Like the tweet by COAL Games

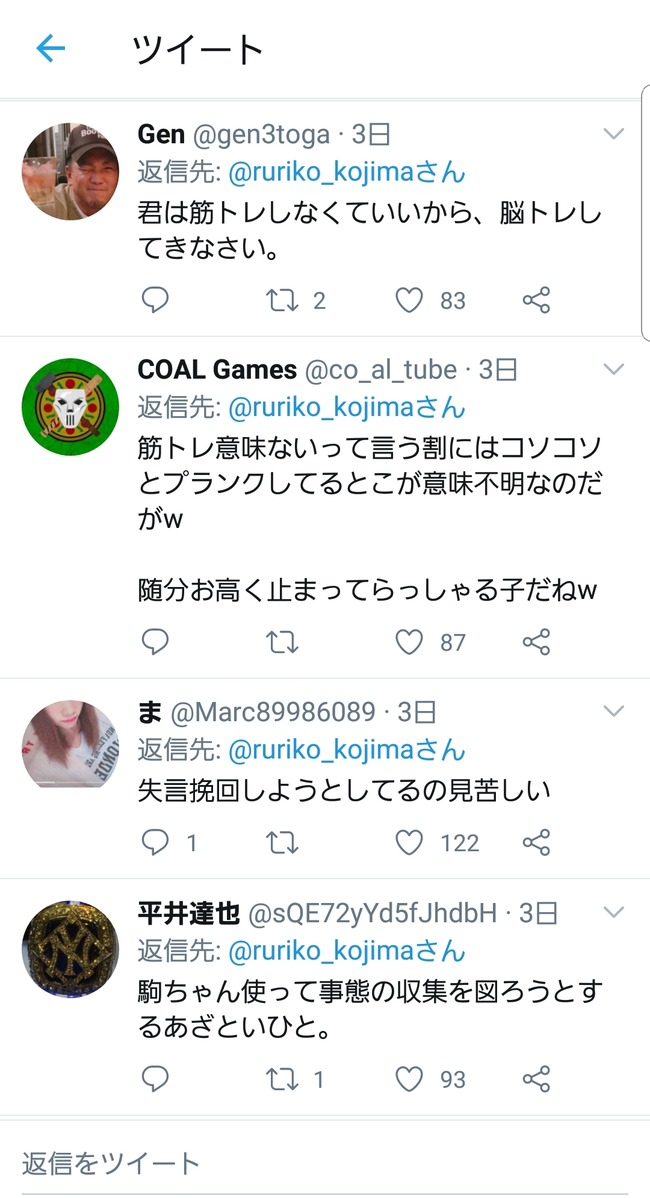(409, 643)
